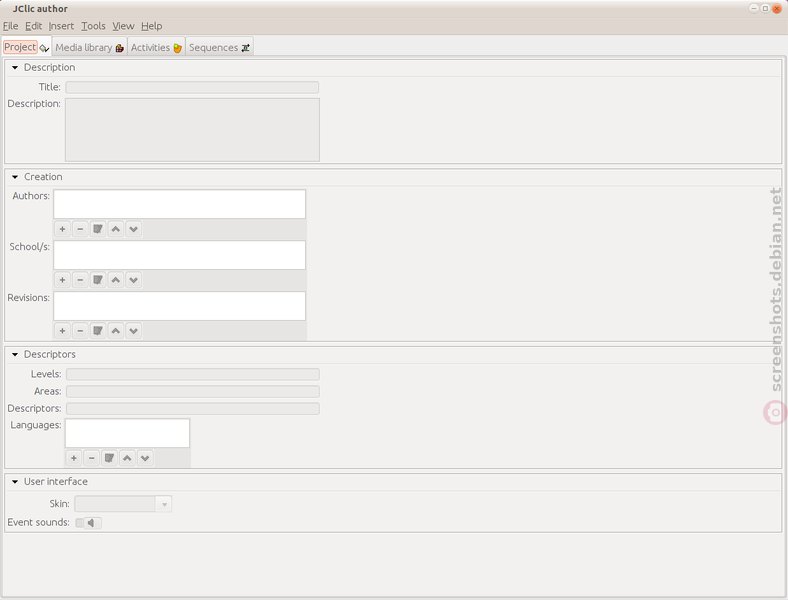Screen dimensions: 788x600
Task: Click the Title input field
Action: [x=192, y=87]
